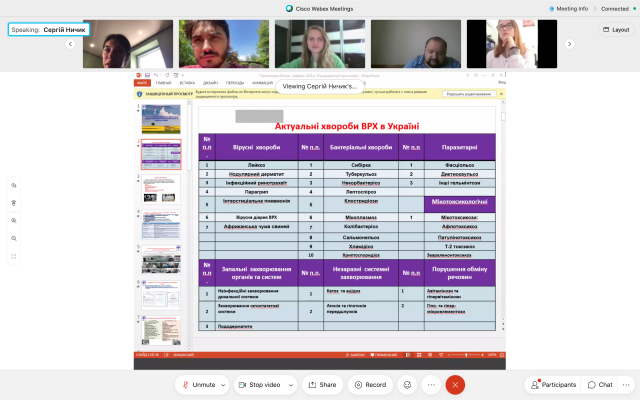This screenshot has height=400, width=640.
Task: Unmute the microphone
Action: click(199, 385)
